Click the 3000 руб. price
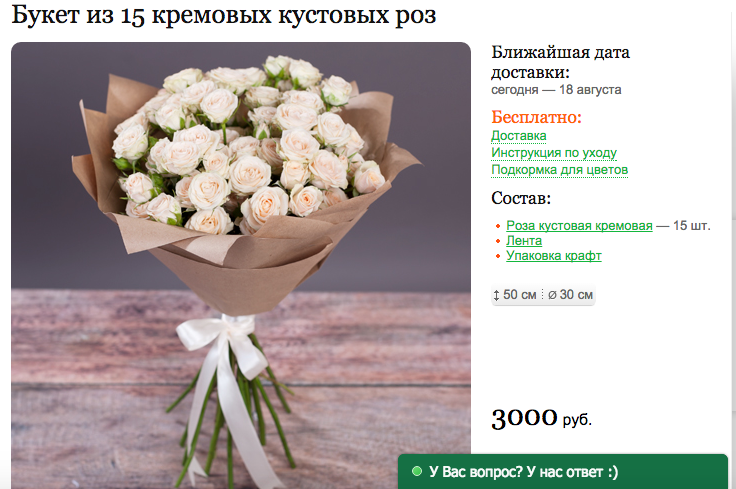Viewport: 736px width, 489px height. click(x=541, y=418)
